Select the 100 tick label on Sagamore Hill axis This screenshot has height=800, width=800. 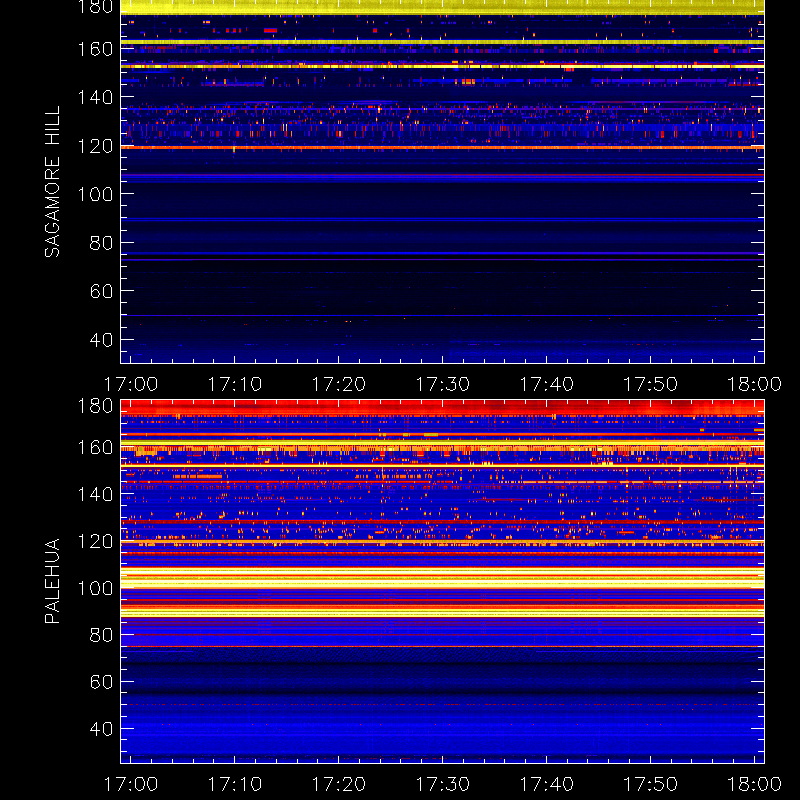(x=95, y=194)
